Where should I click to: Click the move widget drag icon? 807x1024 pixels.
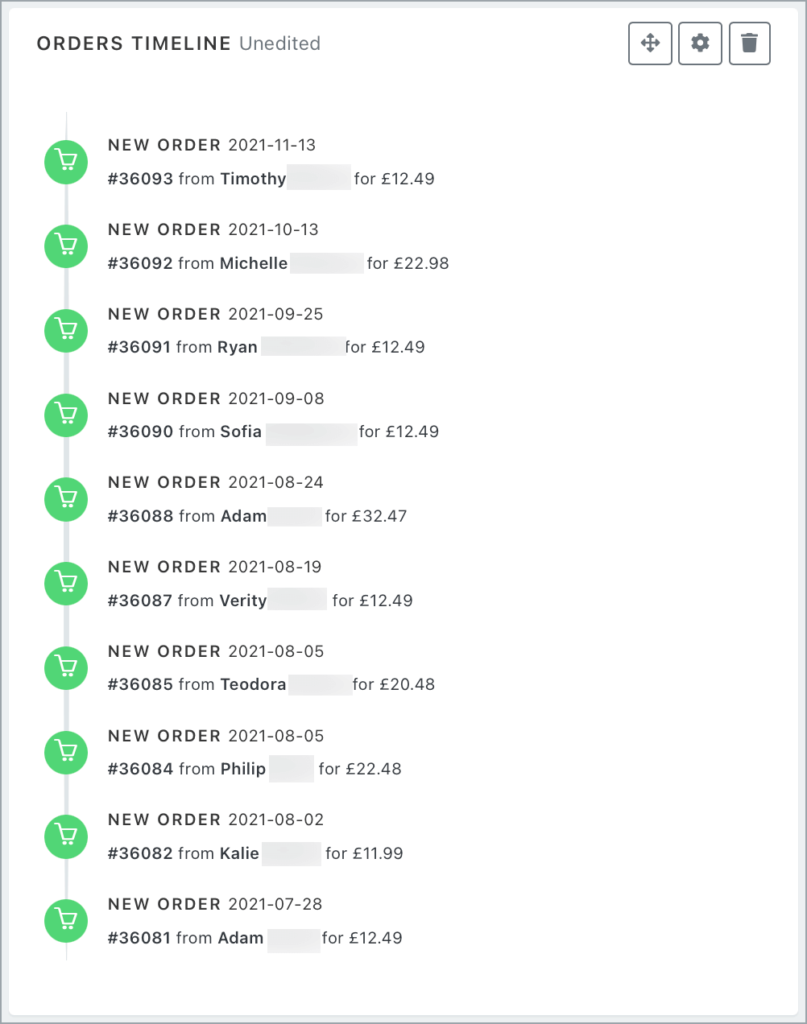coord(650,44)
